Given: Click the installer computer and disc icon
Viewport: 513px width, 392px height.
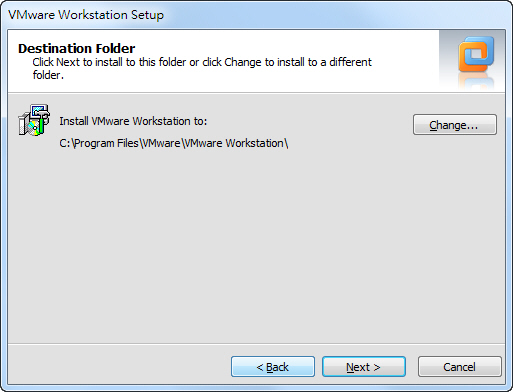Looking at the screenshot, I should [34, 120].
